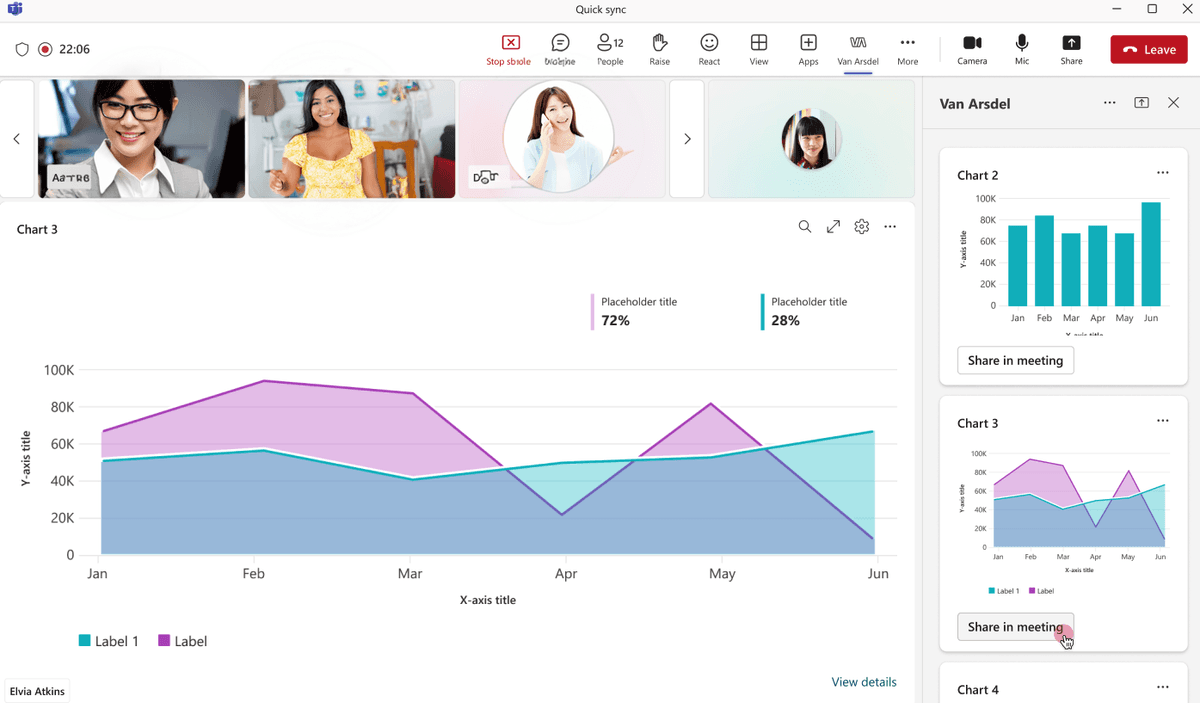Click the View details link
Screen dimensions: 1200x703
(x=864, y=682)
